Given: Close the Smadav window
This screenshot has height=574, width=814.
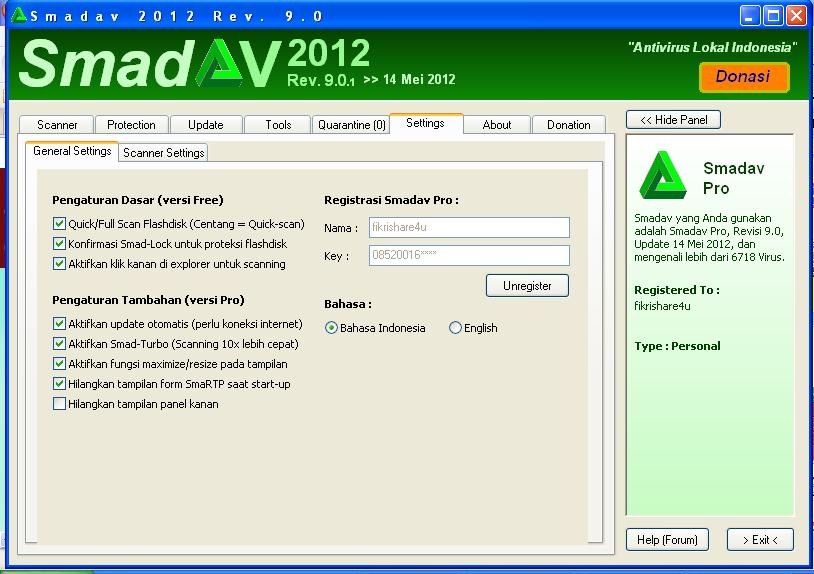Looking at the screenshot, I should (796, 16).
